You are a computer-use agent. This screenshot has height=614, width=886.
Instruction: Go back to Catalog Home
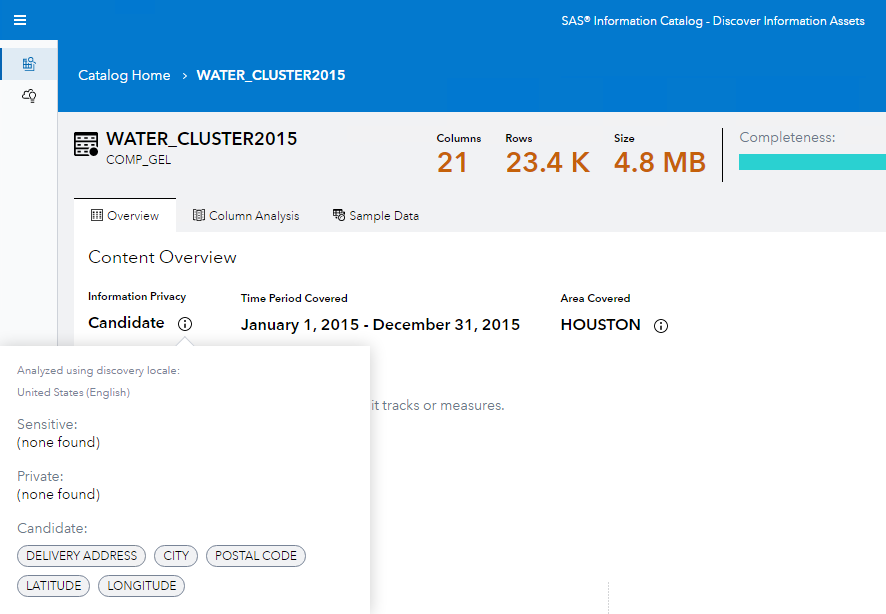124,76
